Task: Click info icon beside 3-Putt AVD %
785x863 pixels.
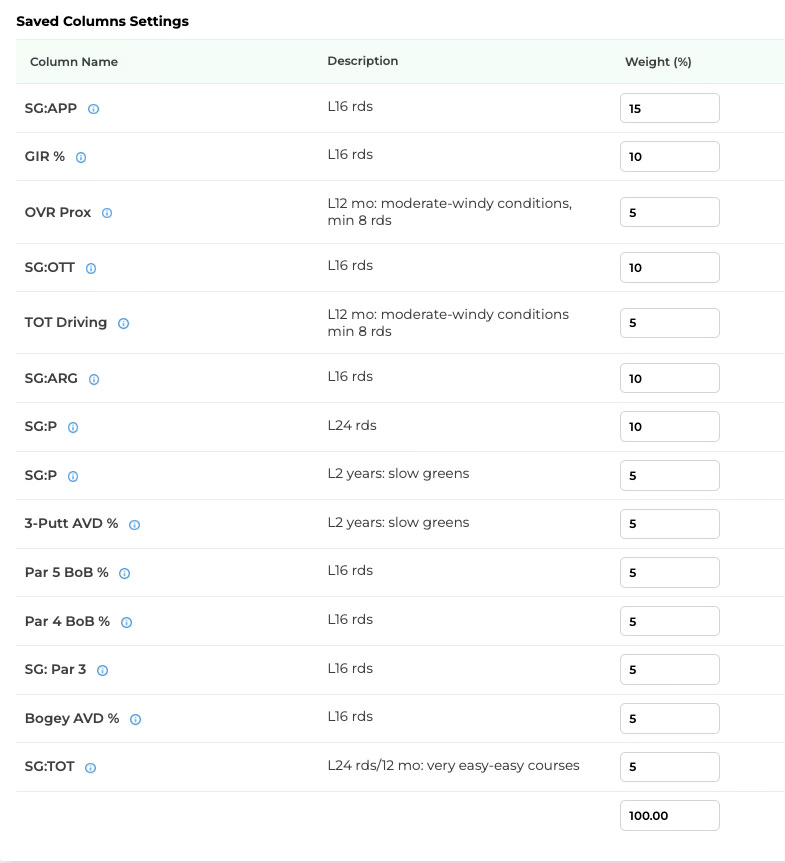Action: 134,525
